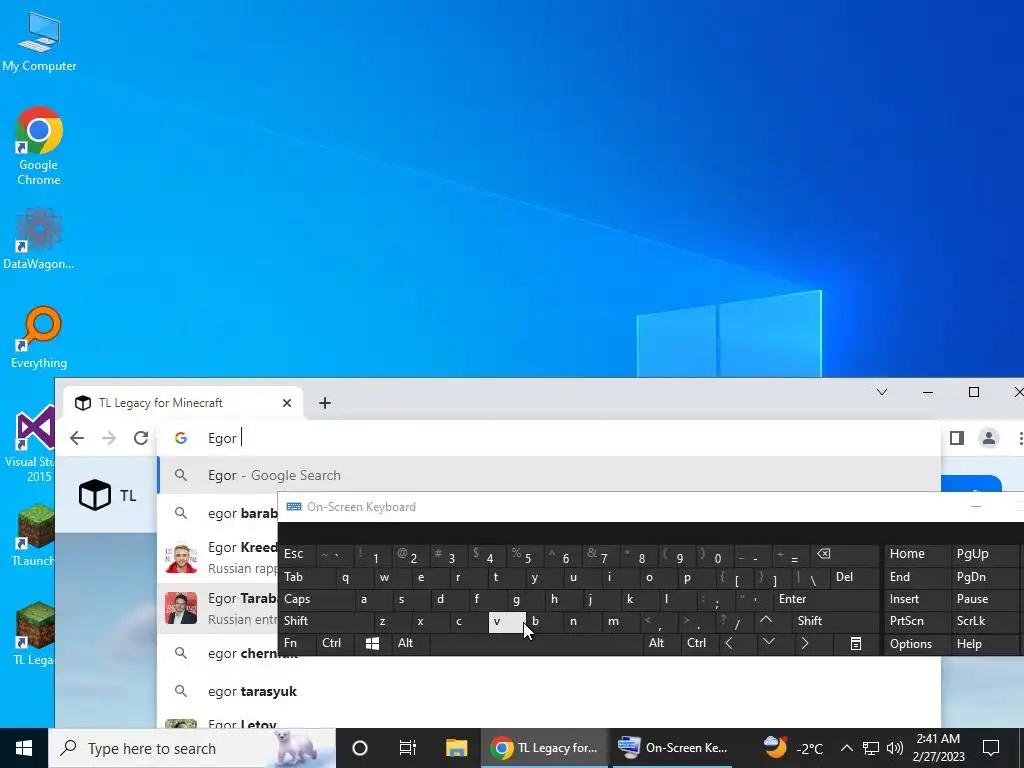Screen dimensions: 1024x768
Task: Select TL Legacy for Minecraft tab
Action: tap(183, 403)
